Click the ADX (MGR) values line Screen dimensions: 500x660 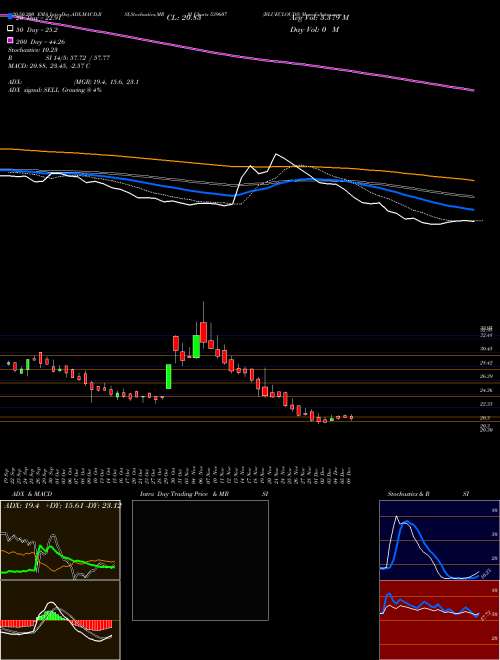click(x=73, y=82)
